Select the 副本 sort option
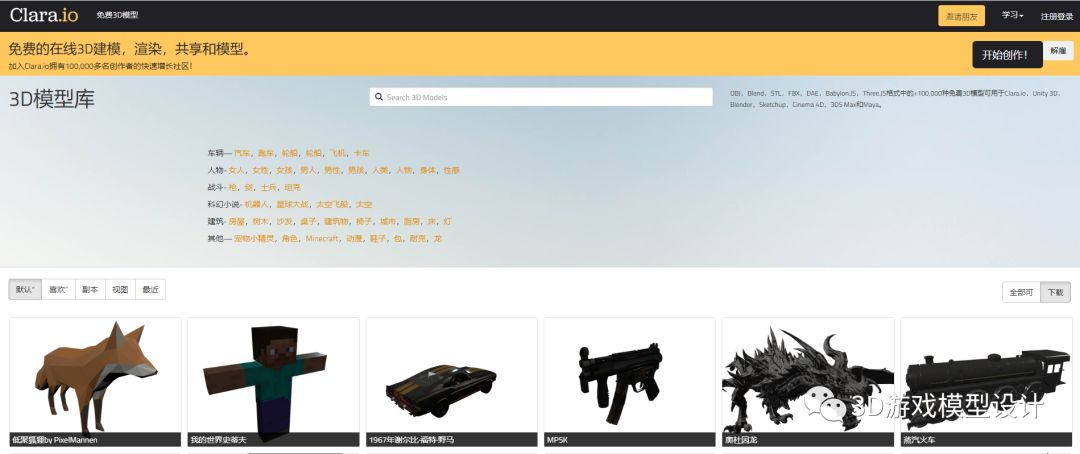The image size is (1080, 454). tap(90, 289)
